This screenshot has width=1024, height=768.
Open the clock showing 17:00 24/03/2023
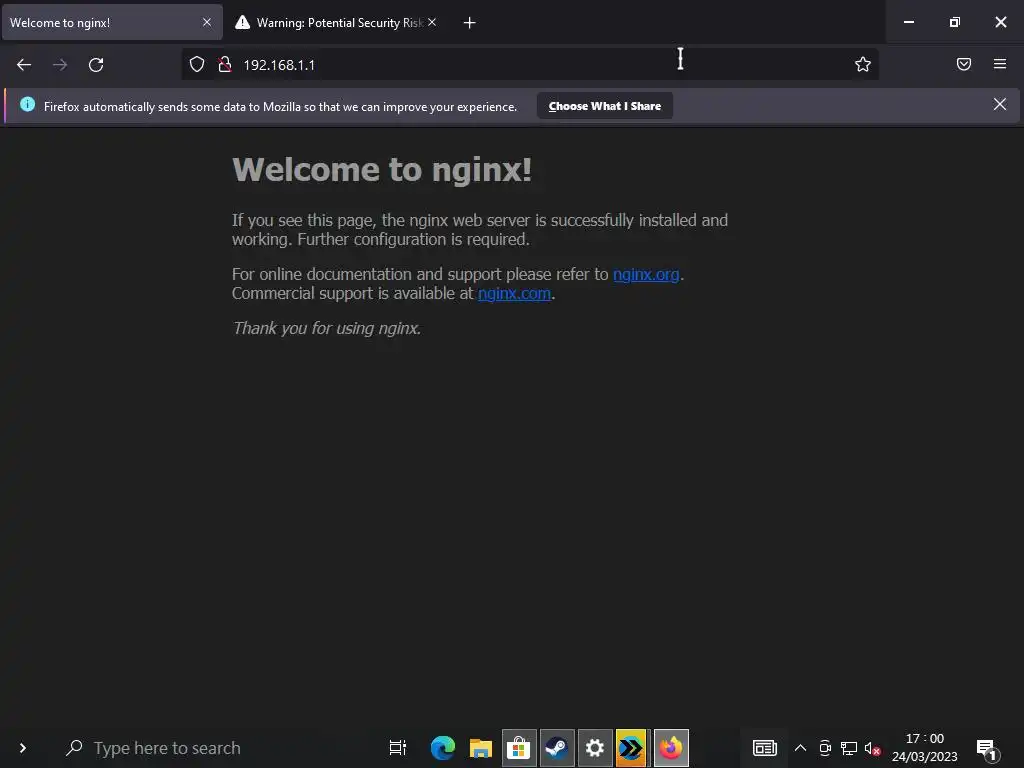pos(925,748)
